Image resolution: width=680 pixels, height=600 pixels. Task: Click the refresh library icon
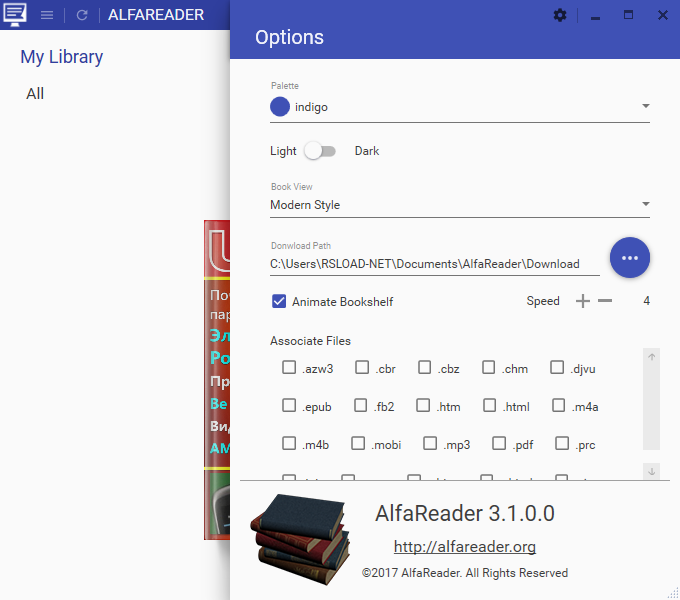click(x=82, y=15)
